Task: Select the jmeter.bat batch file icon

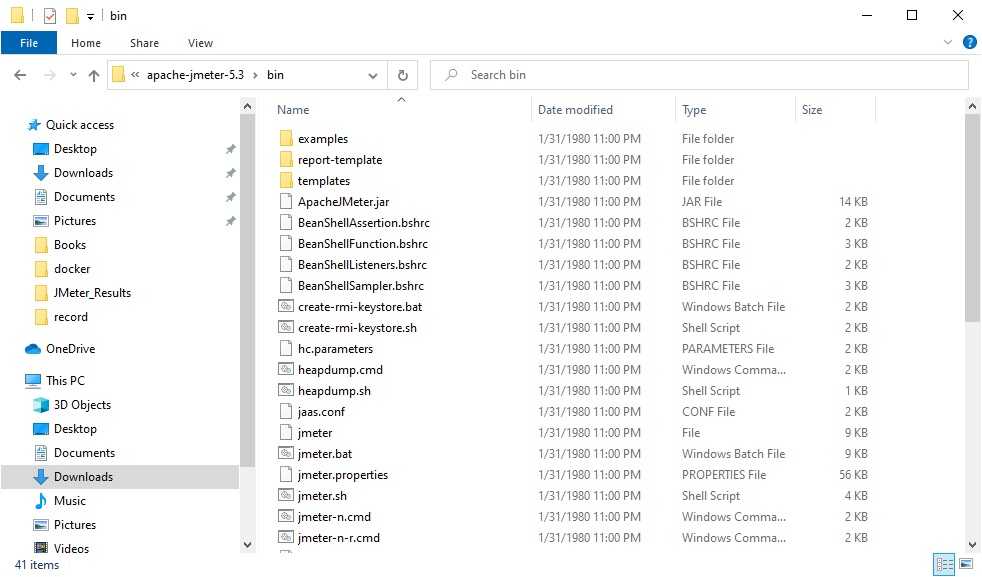Action: [x=285, y=454]
